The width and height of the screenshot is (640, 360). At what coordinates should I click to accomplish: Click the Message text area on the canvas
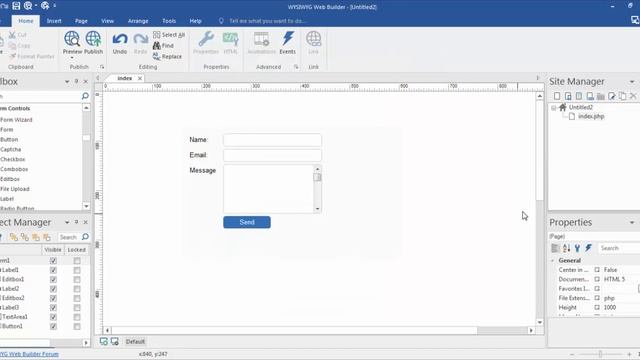[x=272, y=189]
